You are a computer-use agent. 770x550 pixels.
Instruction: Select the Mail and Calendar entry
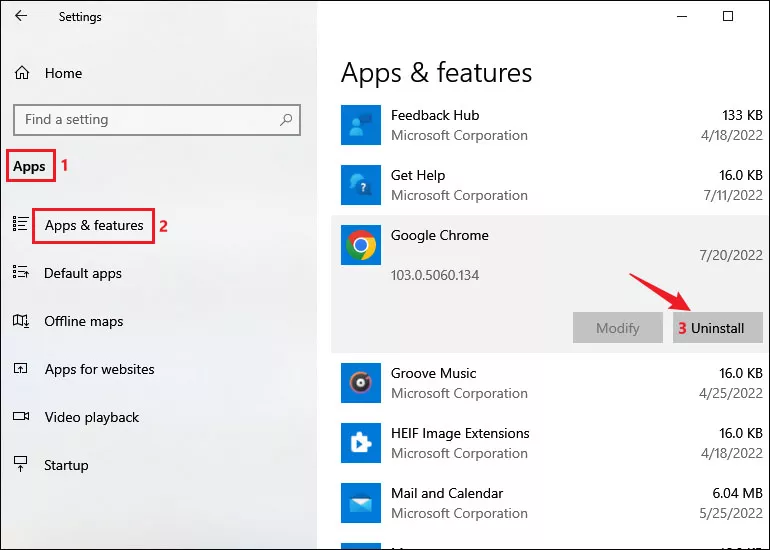click(551, 503)
